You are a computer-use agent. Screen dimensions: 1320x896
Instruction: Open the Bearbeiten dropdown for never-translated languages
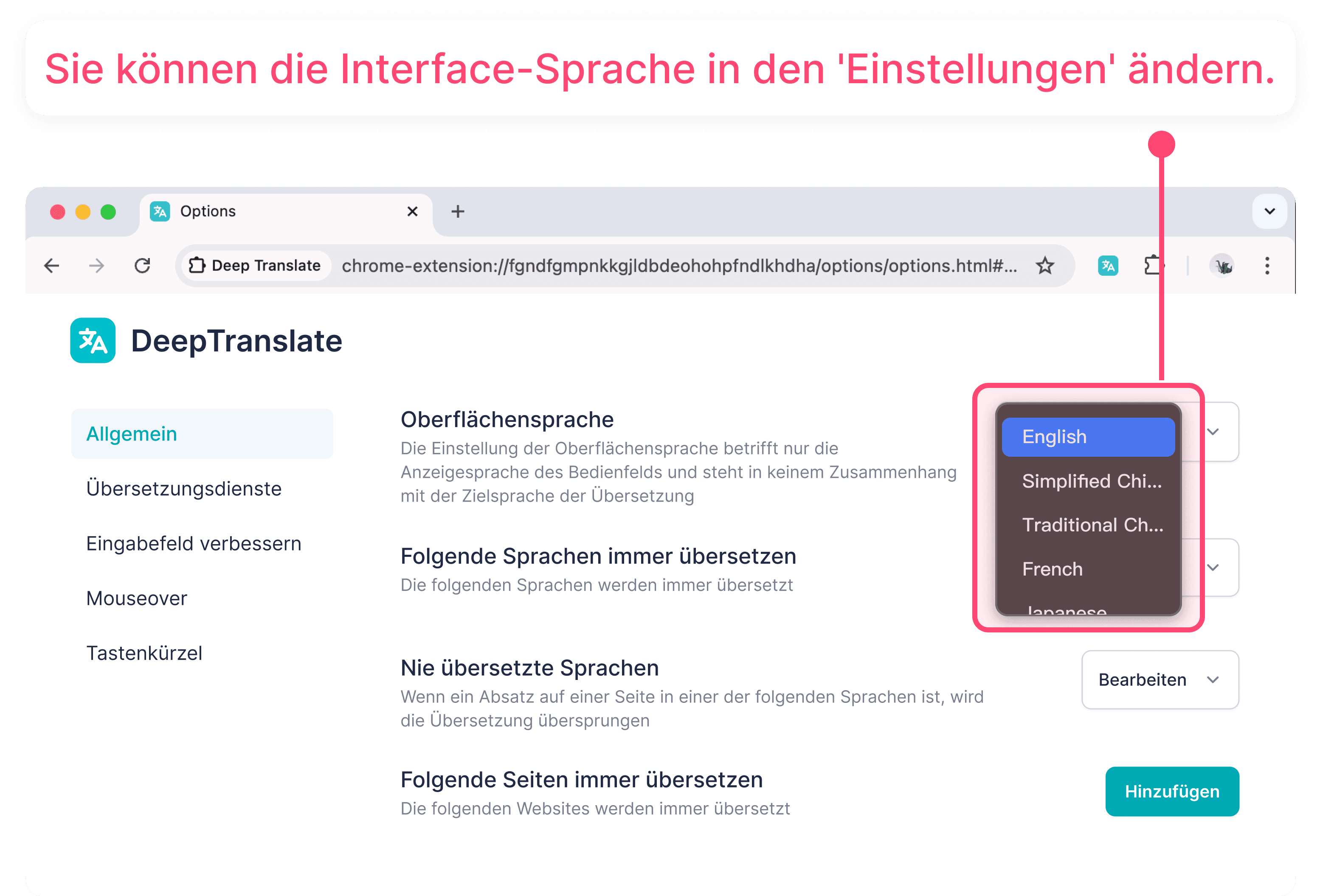click(1160, 680)
